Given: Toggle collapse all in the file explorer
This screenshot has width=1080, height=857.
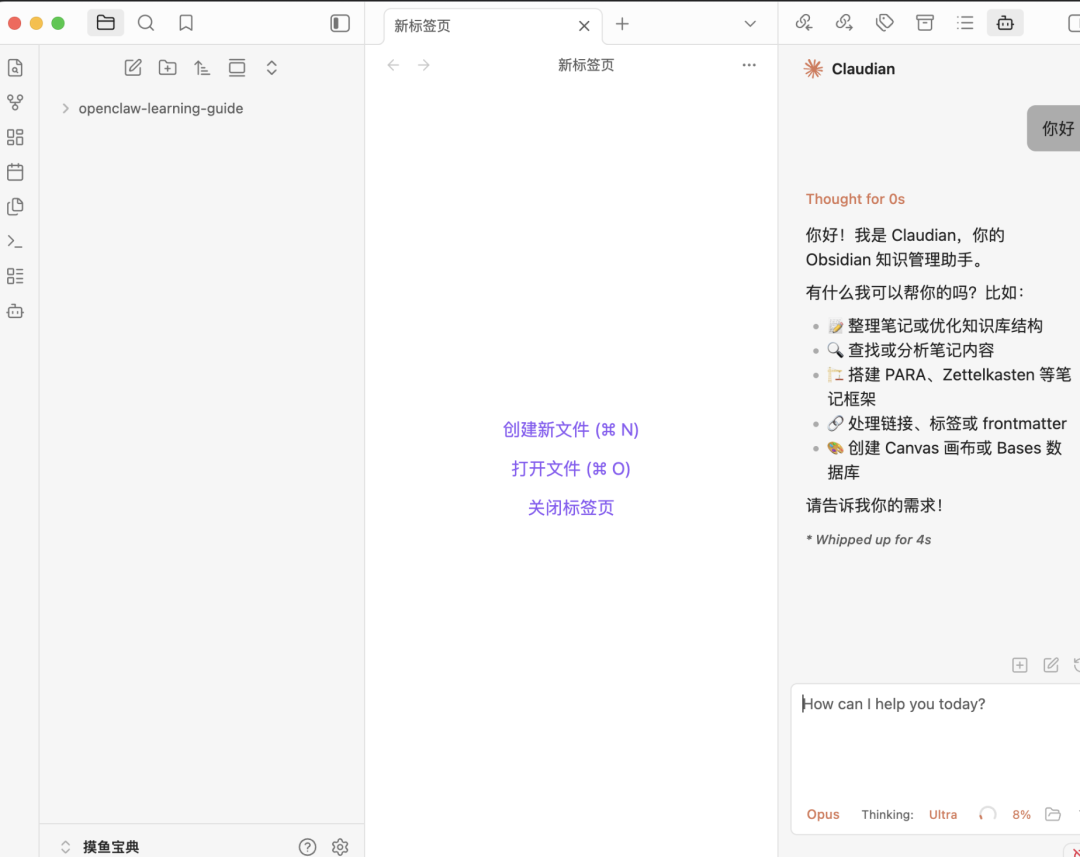Looking at the screenshot, I should (x=271, y=67).
